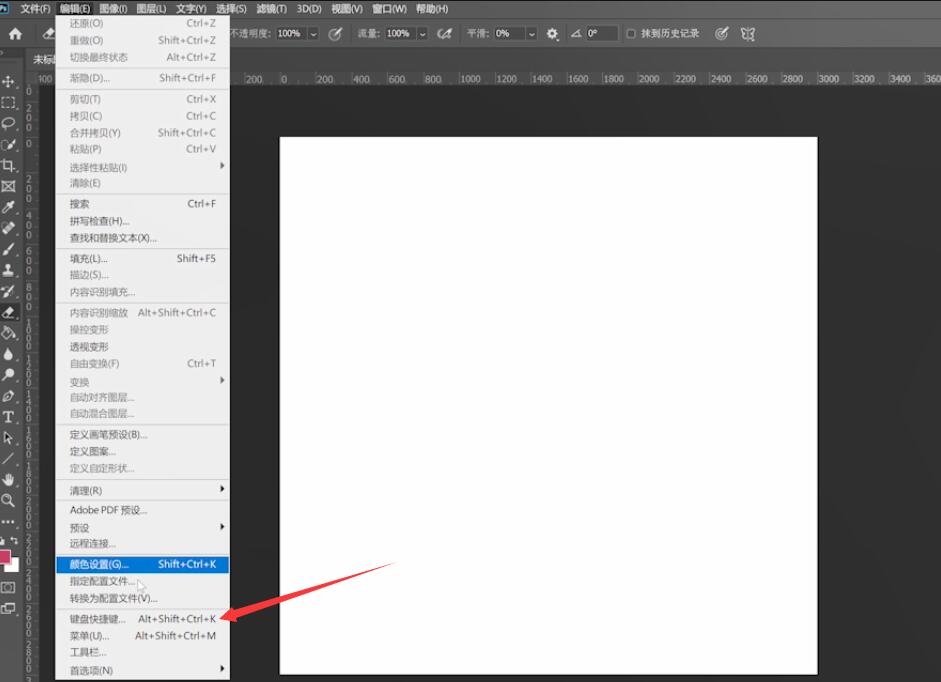Expand the Purge submenu
941x682 pixels.
(x=142, y=490)
